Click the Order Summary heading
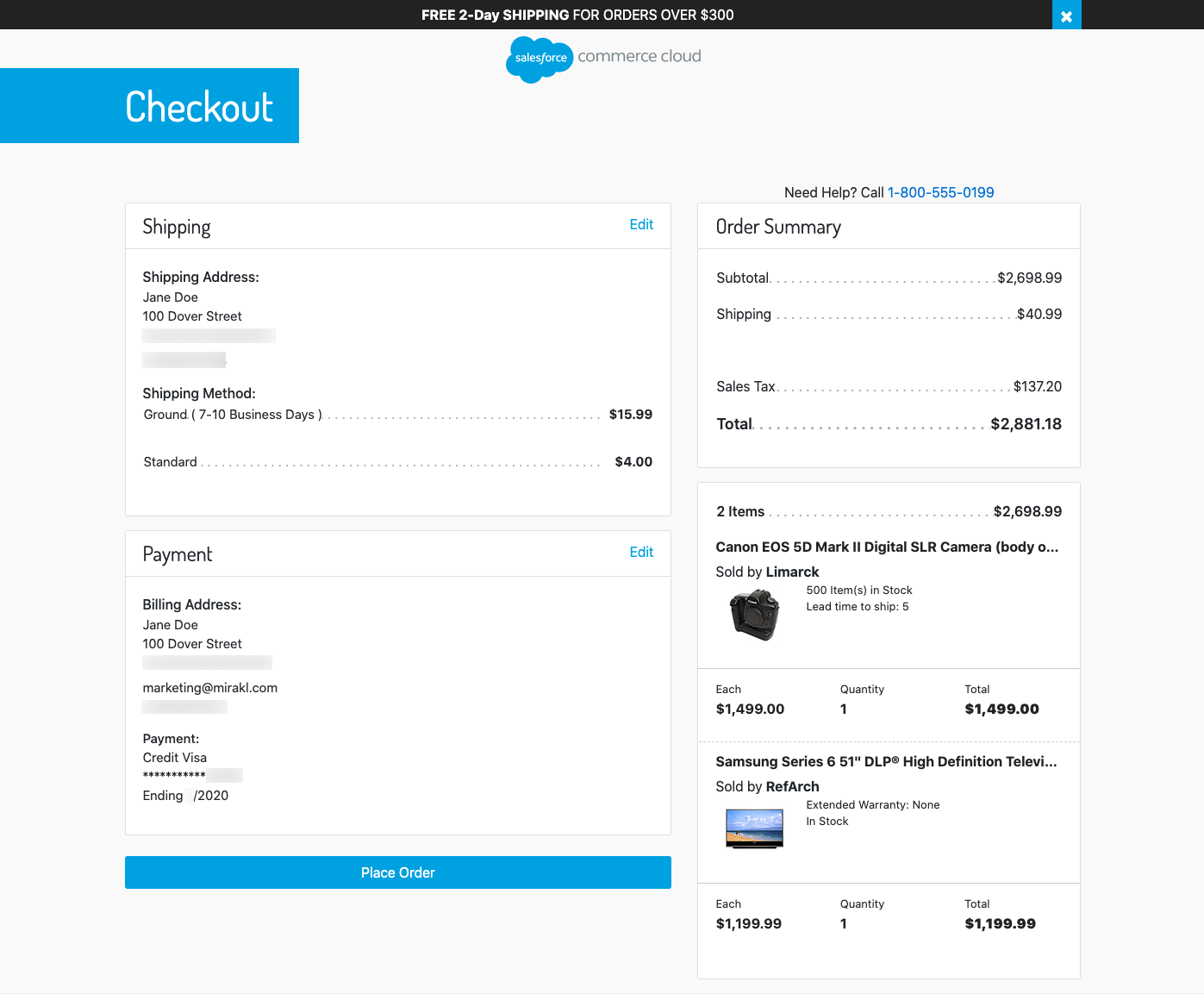 click(x=777, y=227)
